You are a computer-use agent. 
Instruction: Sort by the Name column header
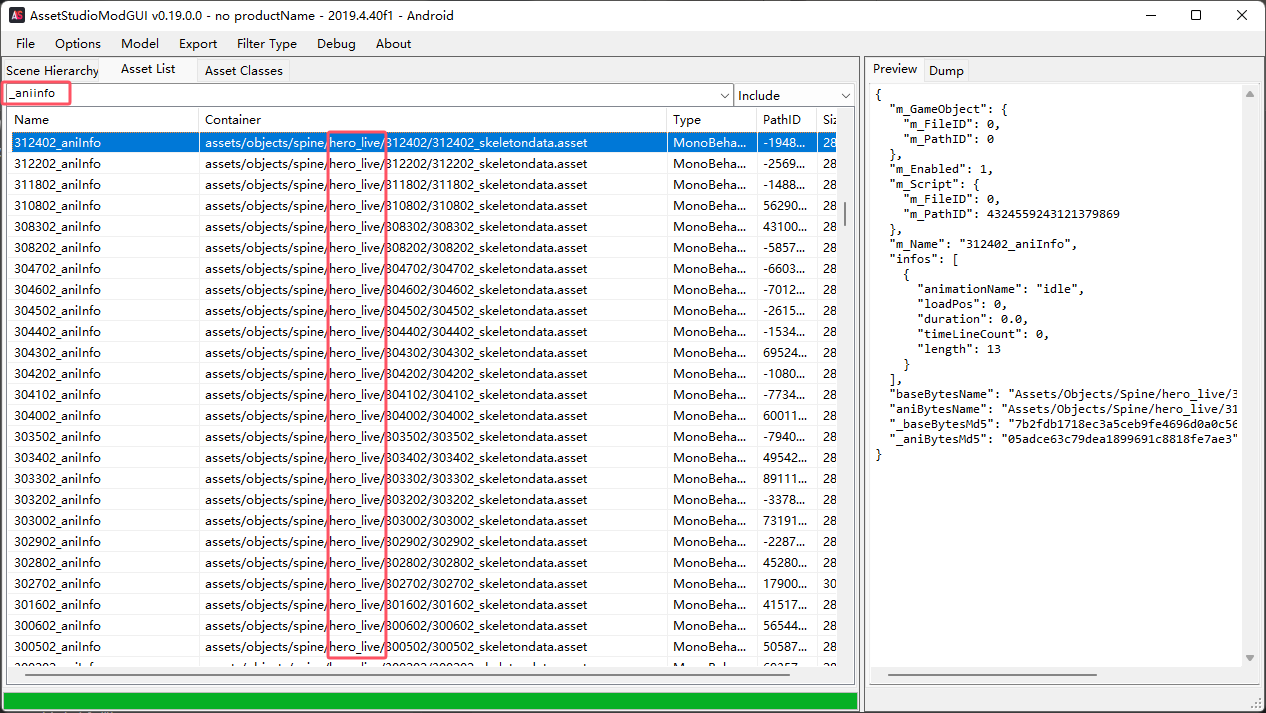[x=104, y=120]
